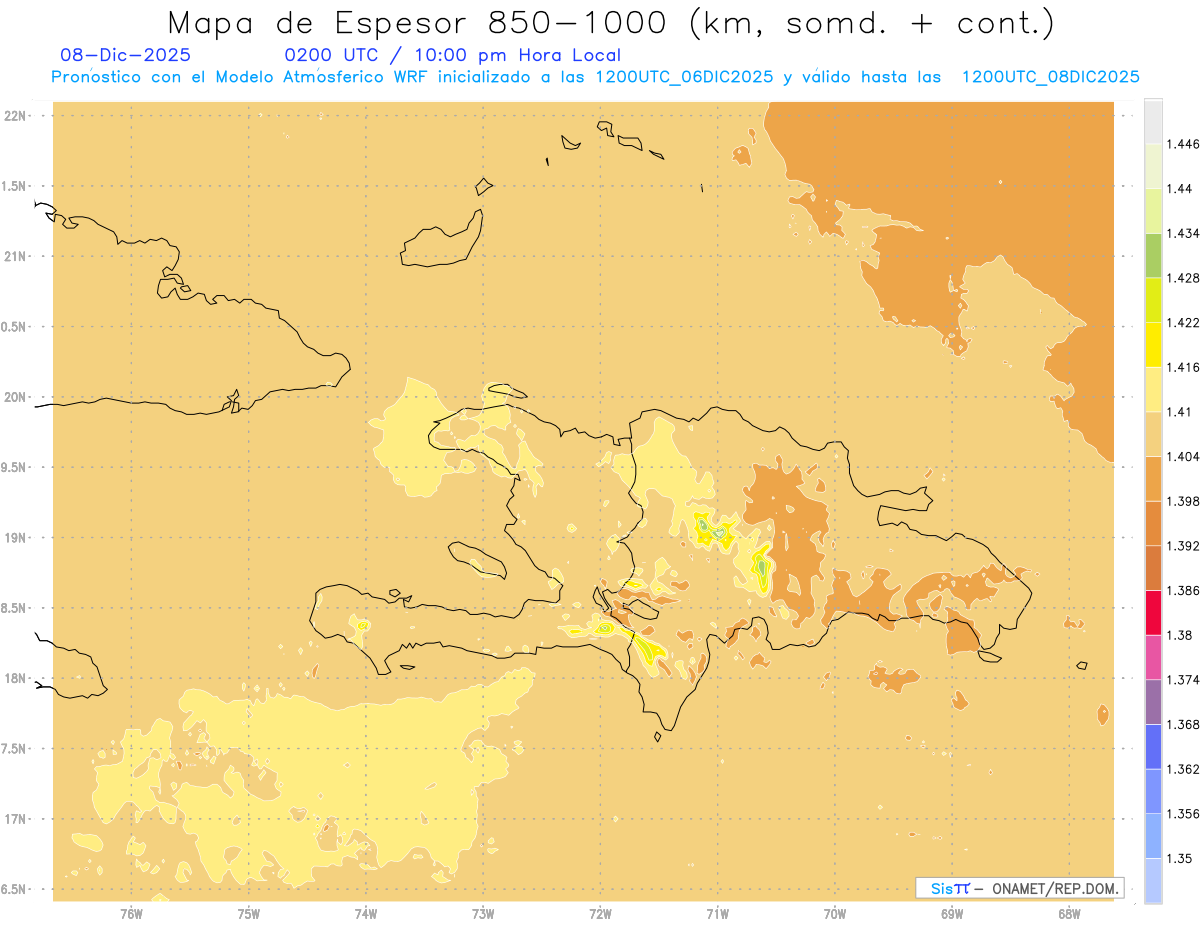
Task: Click the time text '0200 UTC / 10:00 pm Hora Local'
Action: pyautogui.click(x=453, y=56)
